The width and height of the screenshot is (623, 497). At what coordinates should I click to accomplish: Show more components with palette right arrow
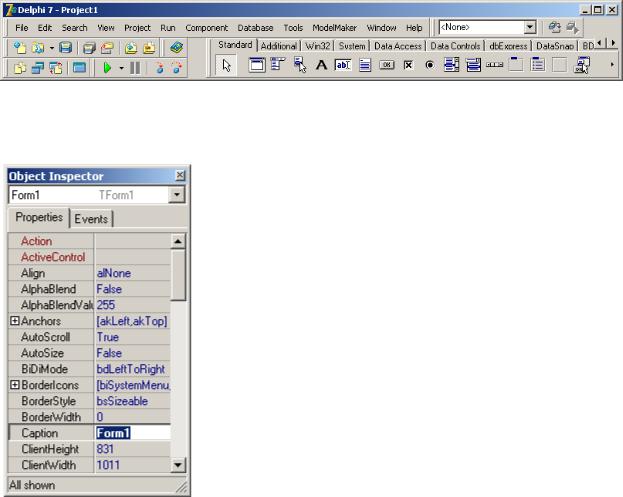click(x=612, y=65)
